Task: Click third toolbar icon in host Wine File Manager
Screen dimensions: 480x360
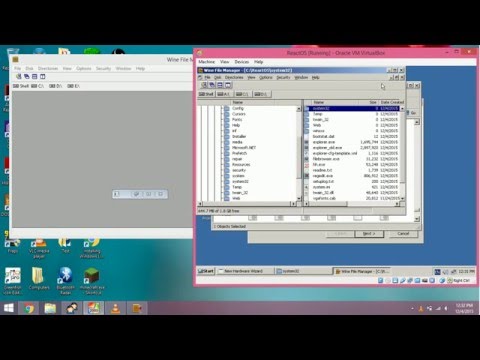Action: pyautogui.click(x=35, y=76)
